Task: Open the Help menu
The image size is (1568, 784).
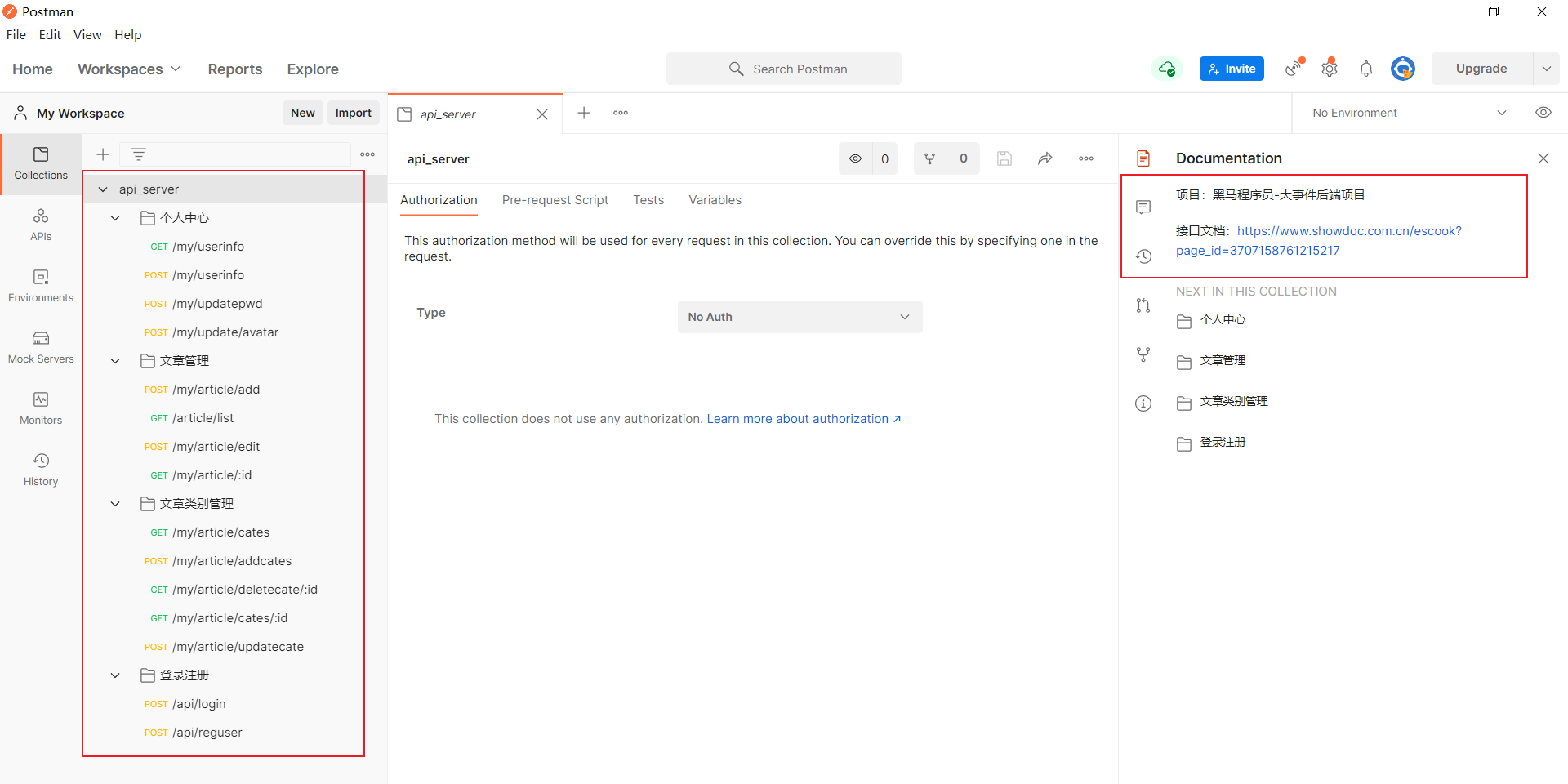Action: point(128,34)
